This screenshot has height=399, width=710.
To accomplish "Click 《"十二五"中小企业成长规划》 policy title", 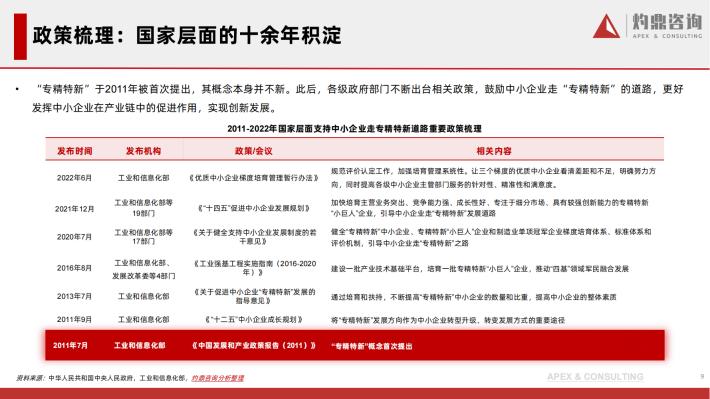I will click(x=254, y=320).
